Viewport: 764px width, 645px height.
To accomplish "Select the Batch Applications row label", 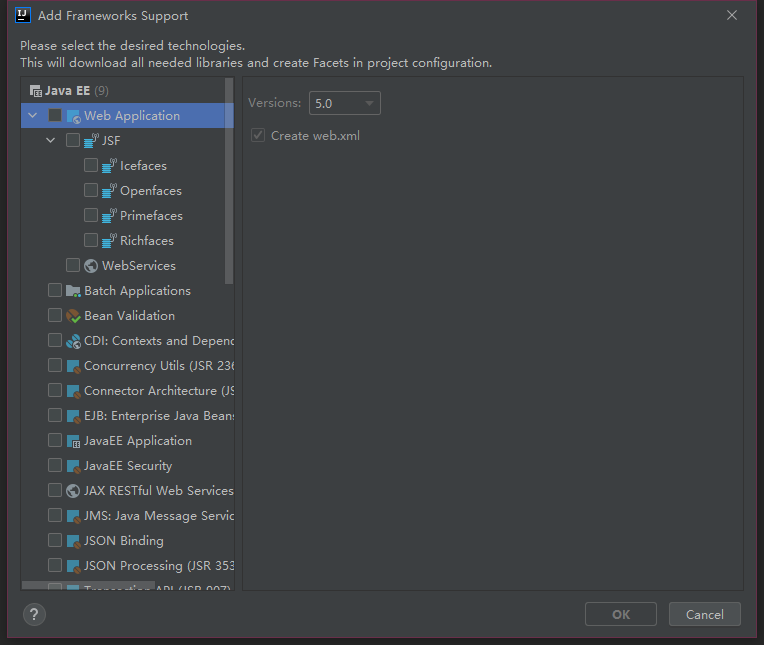I will pos(137,291).
